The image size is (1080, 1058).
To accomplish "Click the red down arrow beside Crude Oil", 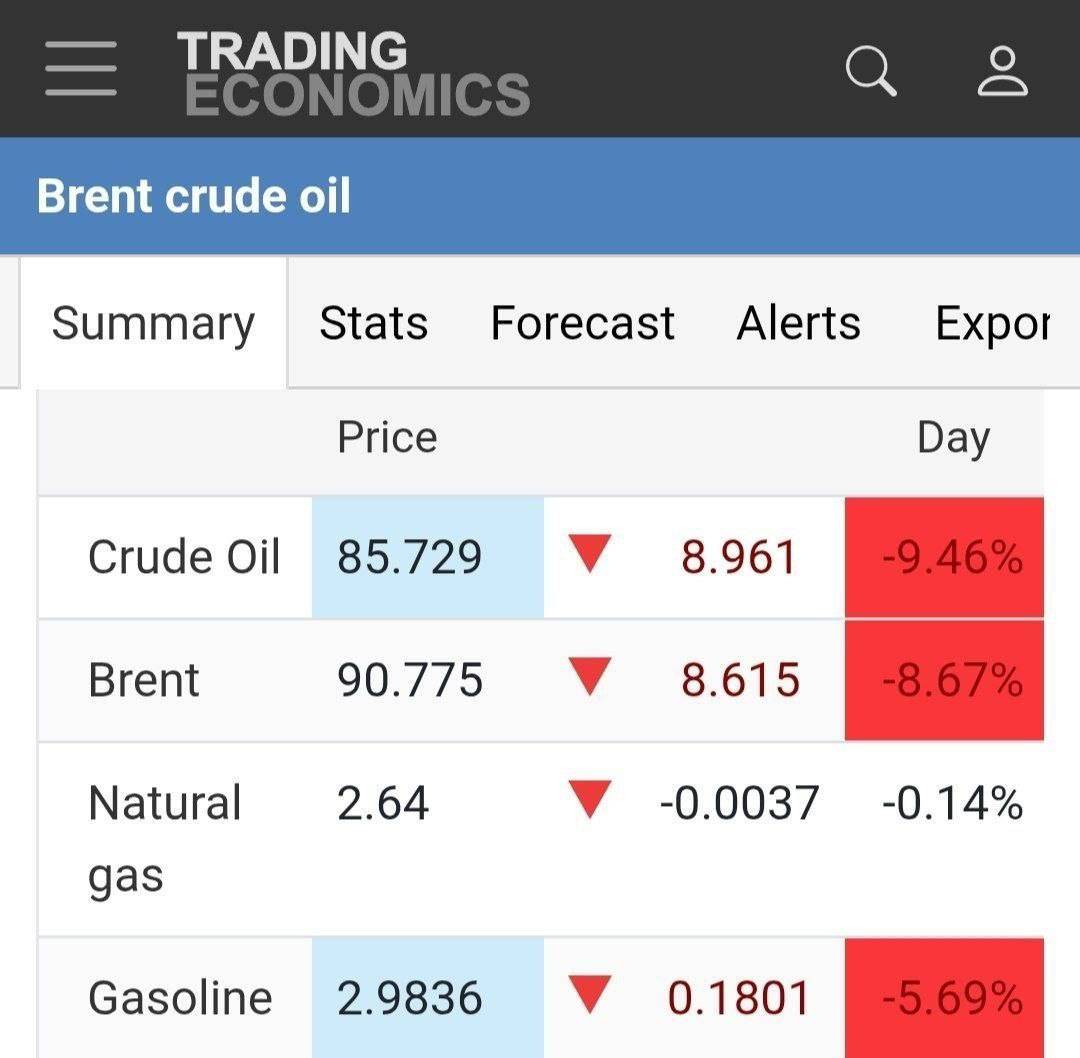I will (x=589, y=555).
